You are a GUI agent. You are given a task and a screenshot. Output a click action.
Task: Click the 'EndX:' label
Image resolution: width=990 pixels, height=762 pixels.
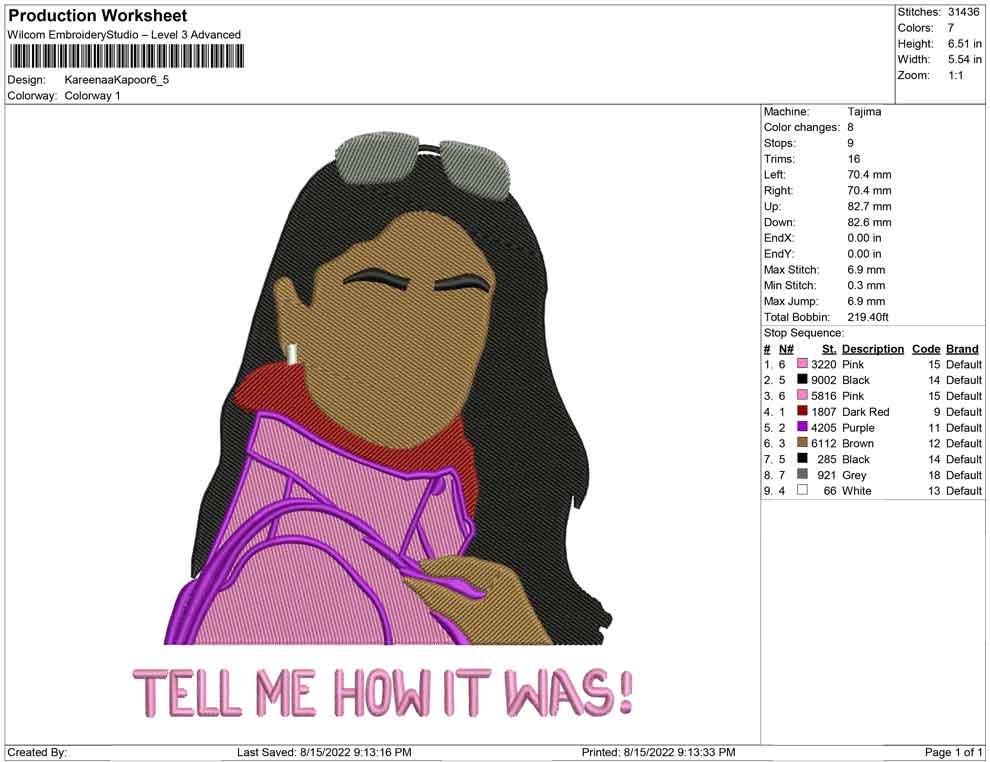779,238
